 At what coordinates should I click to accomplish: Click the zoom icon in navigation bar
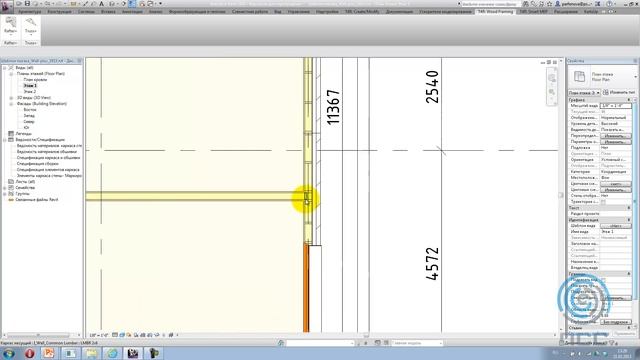pos(552,92)
